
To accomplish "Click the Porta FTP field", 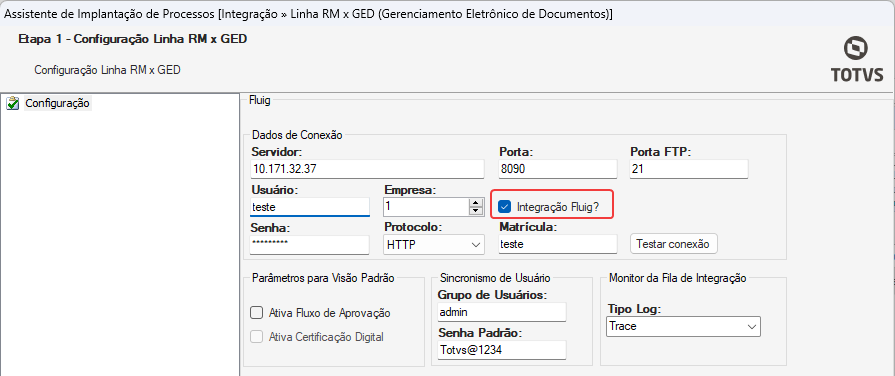I will pos(688,169).
